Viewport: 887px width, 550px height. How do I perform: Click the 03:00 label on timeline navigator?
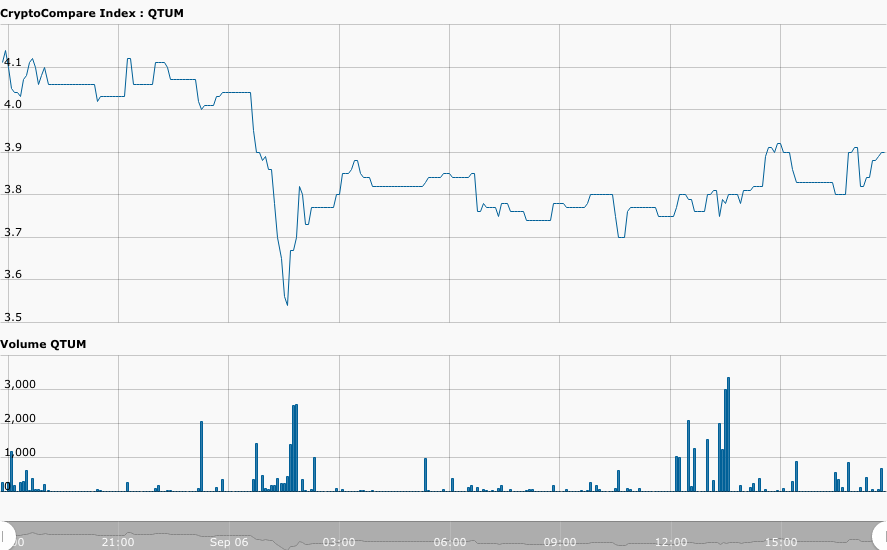[x=339, y=542]
